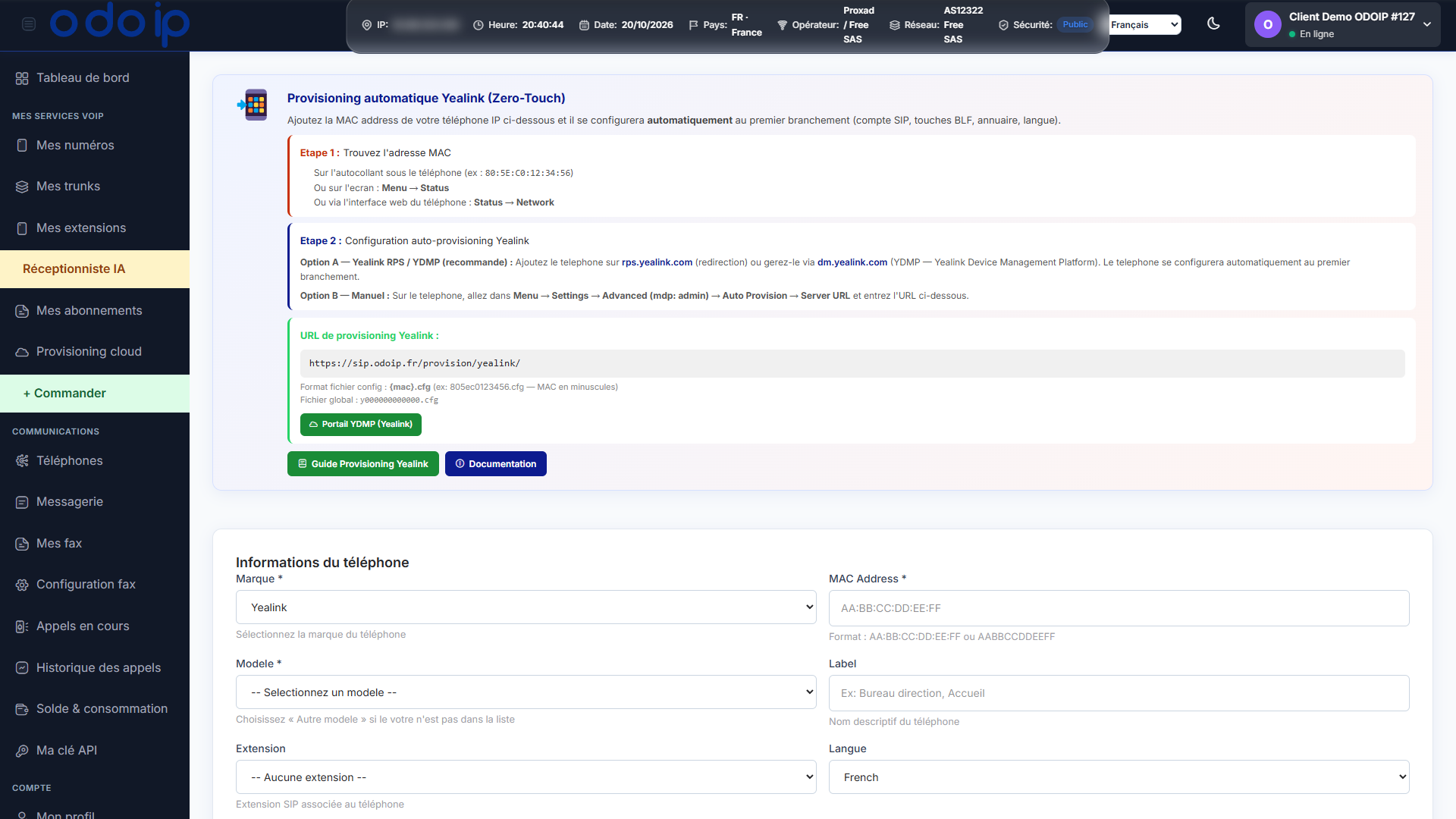Screen dimensions: 1456x819
Task: Open the Extension dropdown
Action: pos(526,777)
